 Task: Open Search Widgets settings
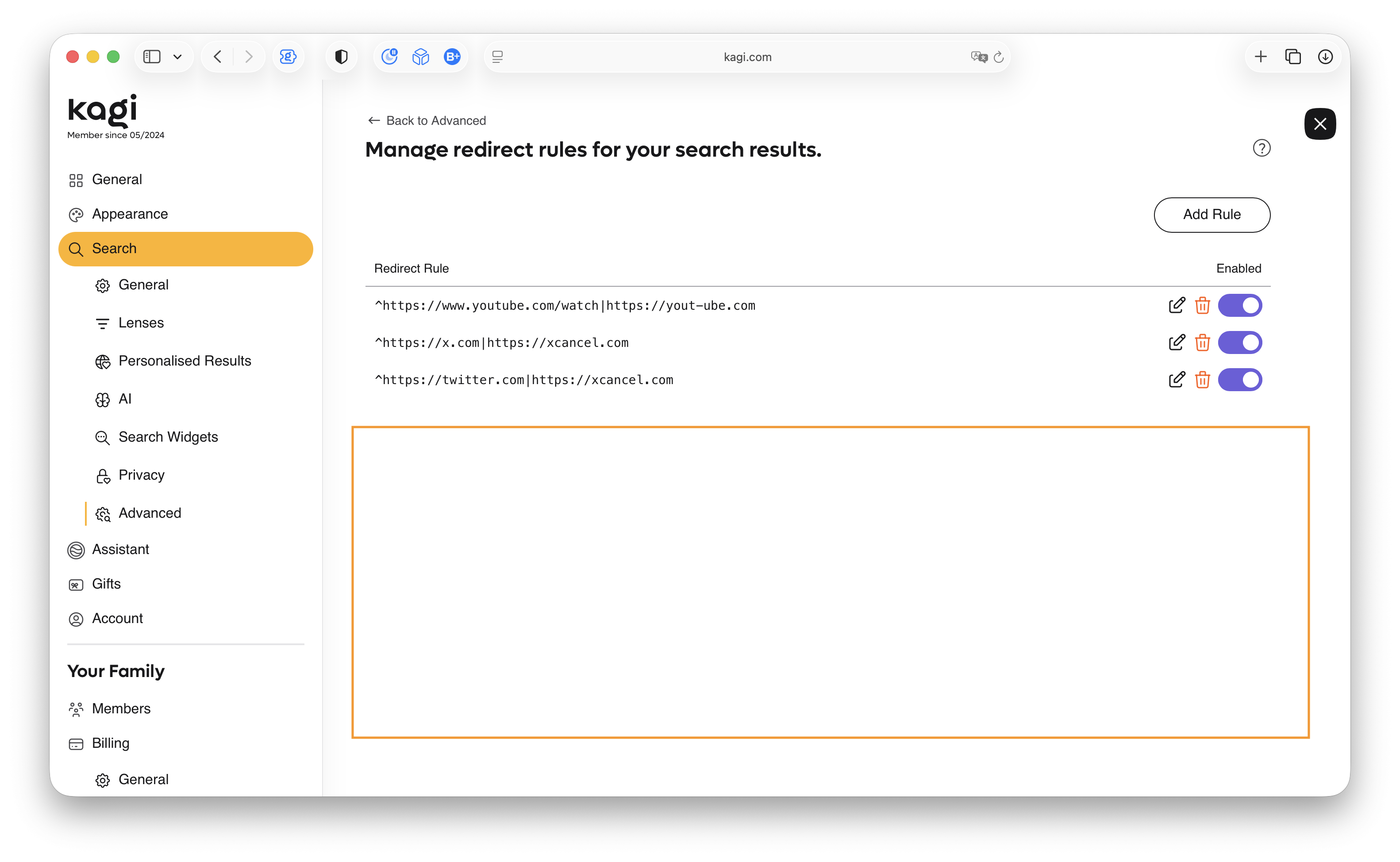(168, 437)
